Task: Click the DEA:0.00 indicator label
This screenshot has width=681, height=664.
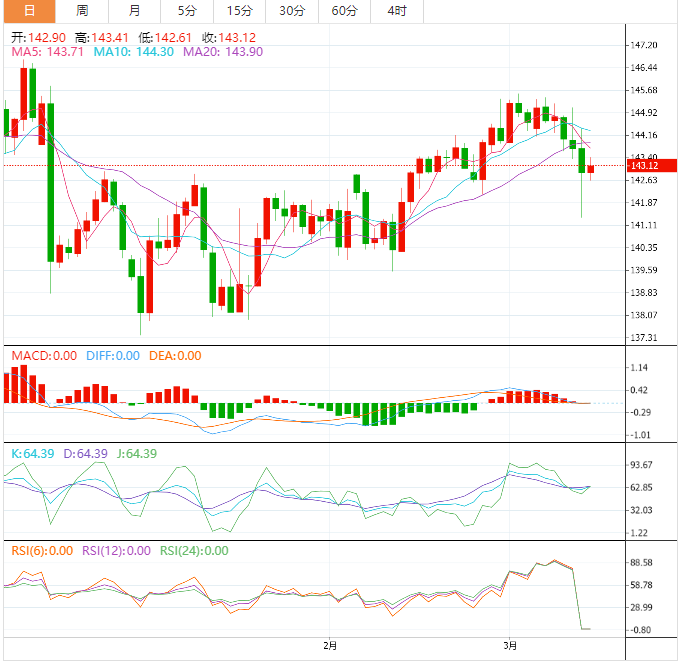Action: tap(175, 356)
